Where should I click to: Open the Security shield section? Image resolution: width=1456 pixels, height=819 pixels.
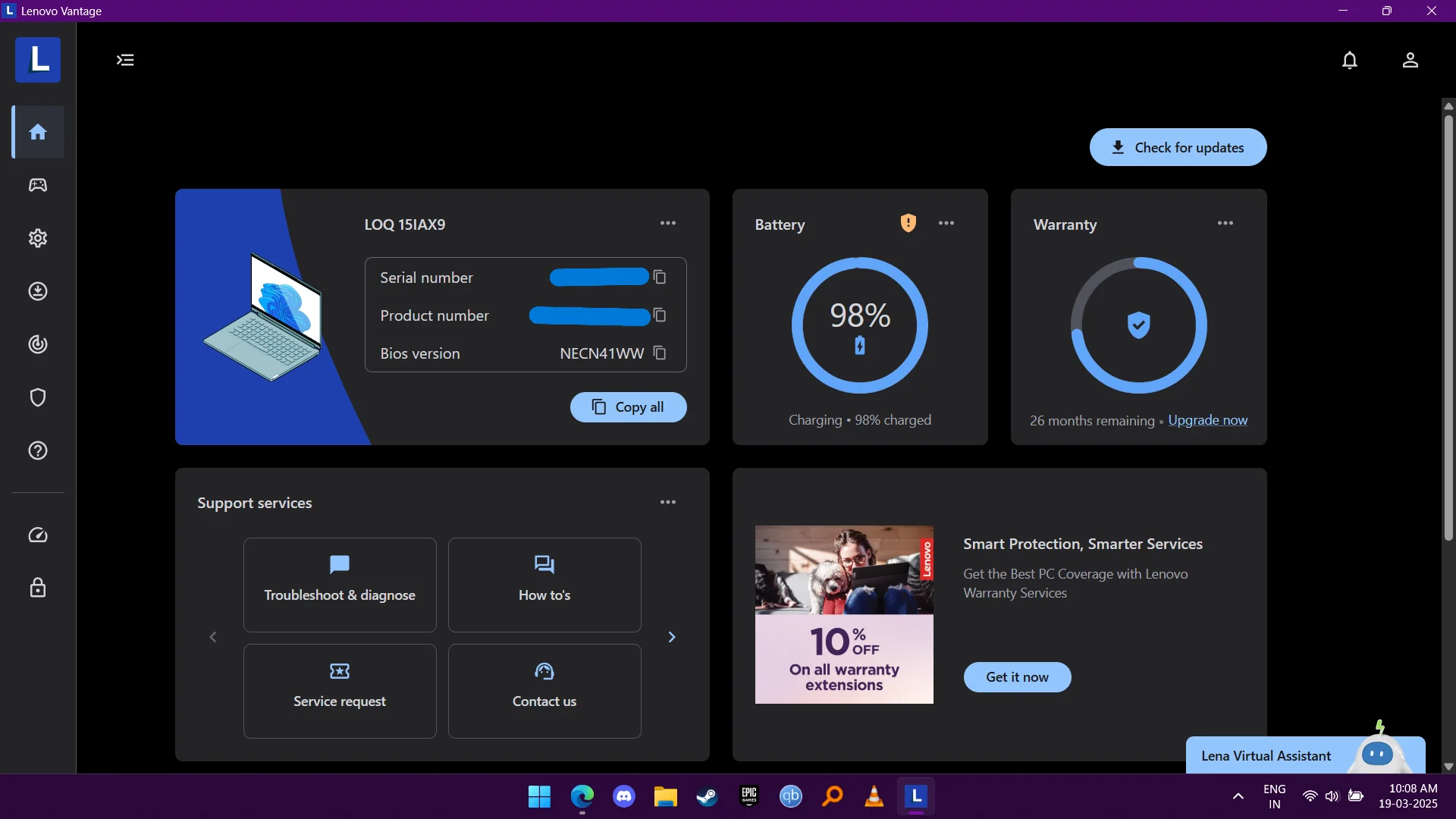[x=36, y=397]
